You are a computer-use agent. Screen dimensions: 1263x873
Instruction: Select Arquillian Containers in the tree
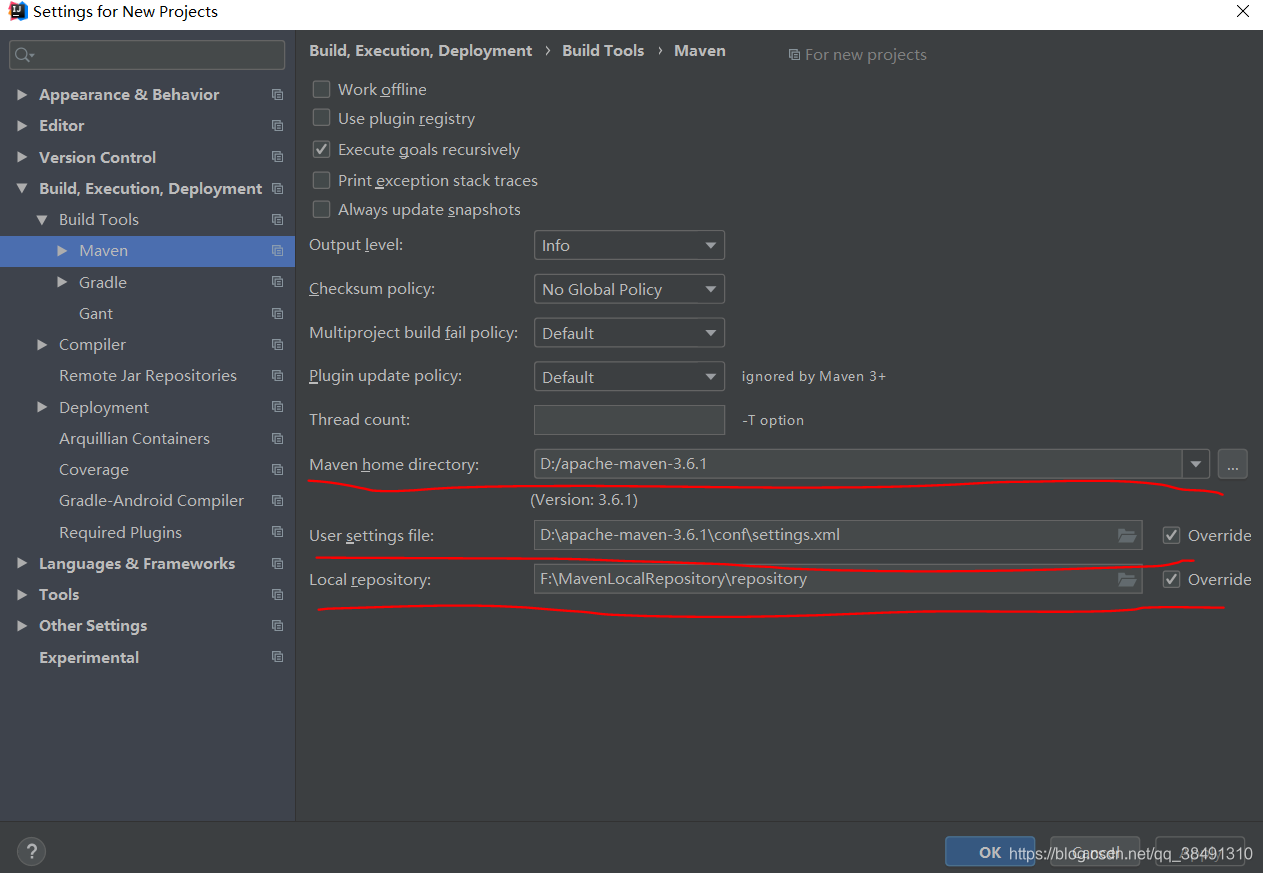pyautogui.click(x=134, y=439)
